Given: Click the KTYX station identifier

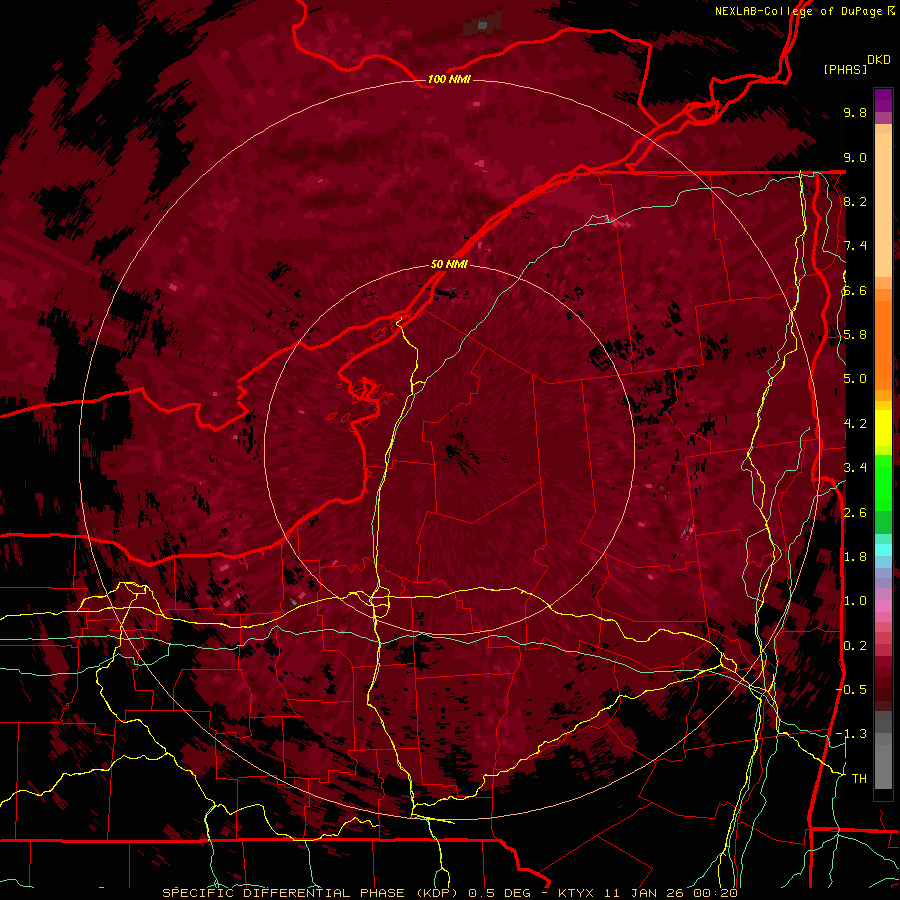Looking at the screenshot, I should pos(577,893).
